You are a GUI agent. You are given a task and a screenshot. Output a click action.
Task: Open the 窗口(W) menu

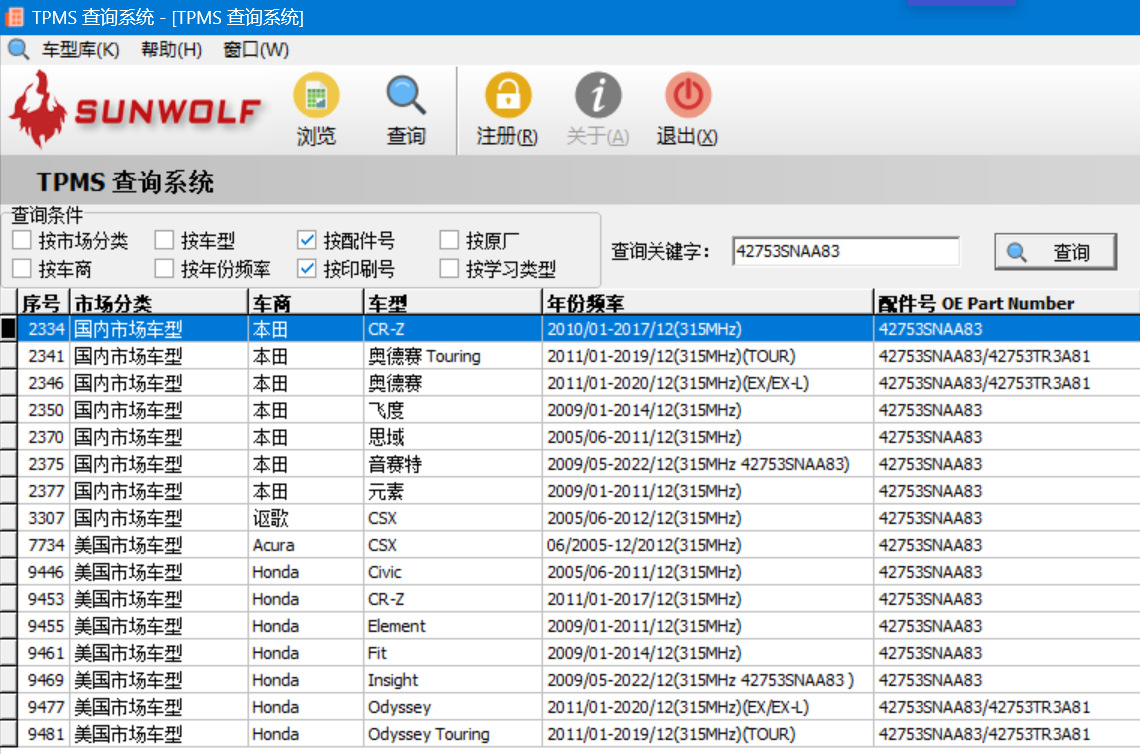[256, 49]
